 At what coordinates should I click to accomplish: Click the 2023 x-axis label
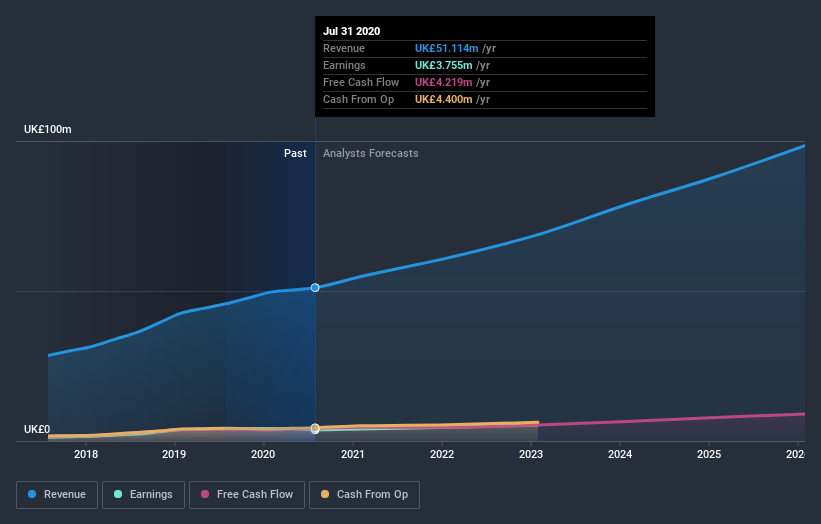click(531, 454)
